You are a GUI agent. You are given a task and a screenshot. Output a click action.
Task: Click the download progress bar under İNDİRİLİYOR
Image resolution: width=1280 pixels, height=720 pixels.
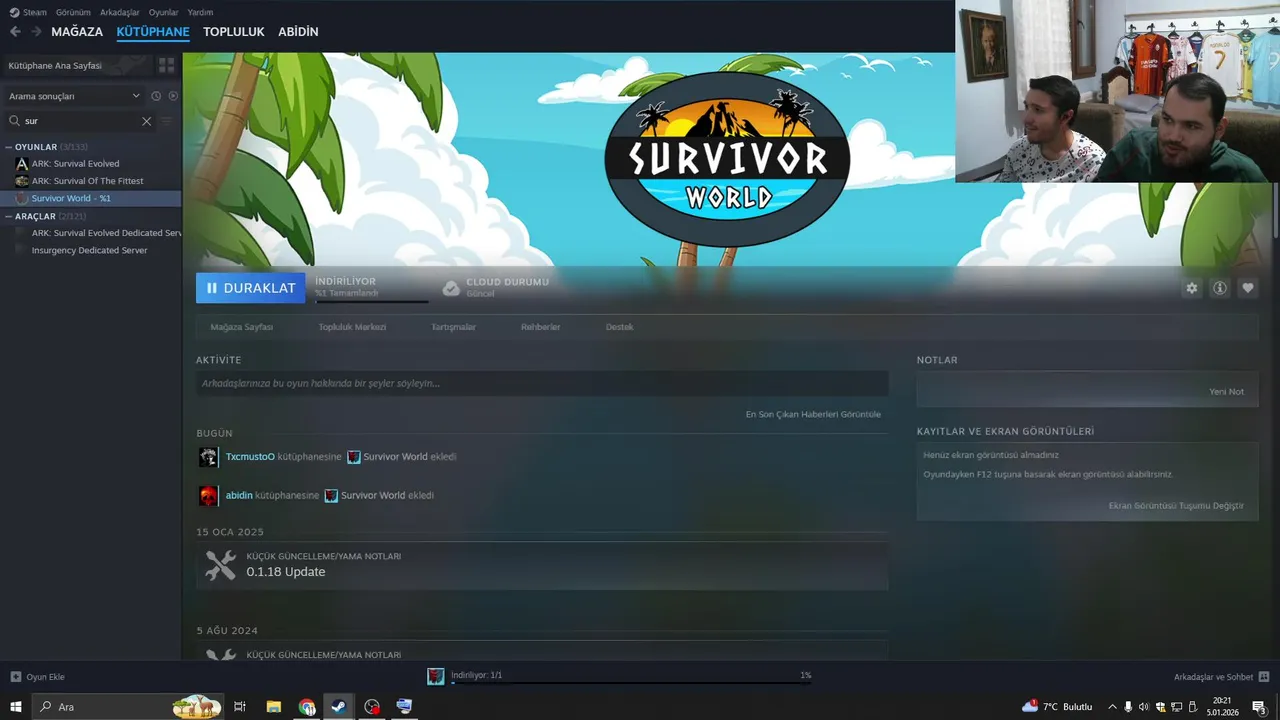[372, 301]
